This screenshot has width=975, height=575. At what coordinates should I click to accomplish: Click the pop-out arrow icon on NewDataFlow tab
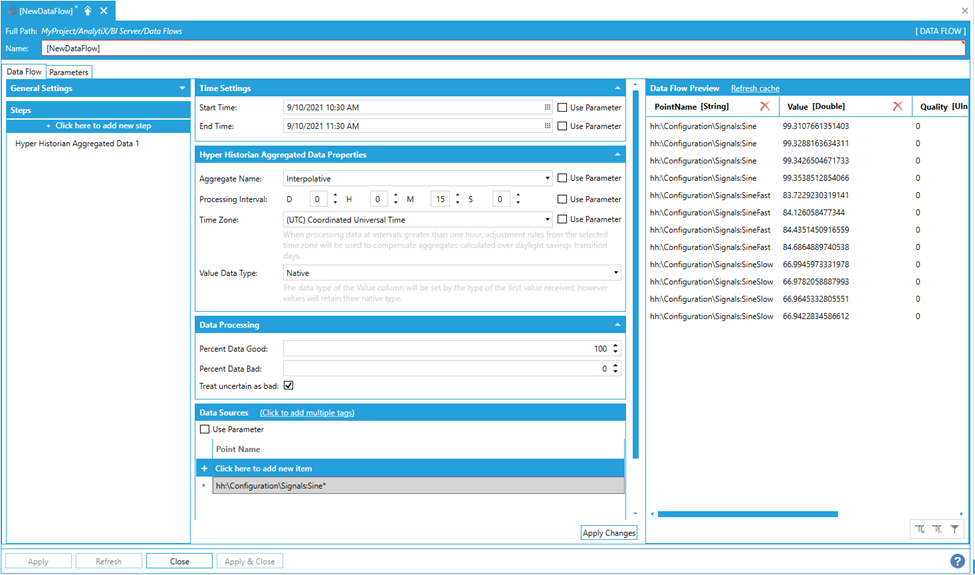click(88, 10)
